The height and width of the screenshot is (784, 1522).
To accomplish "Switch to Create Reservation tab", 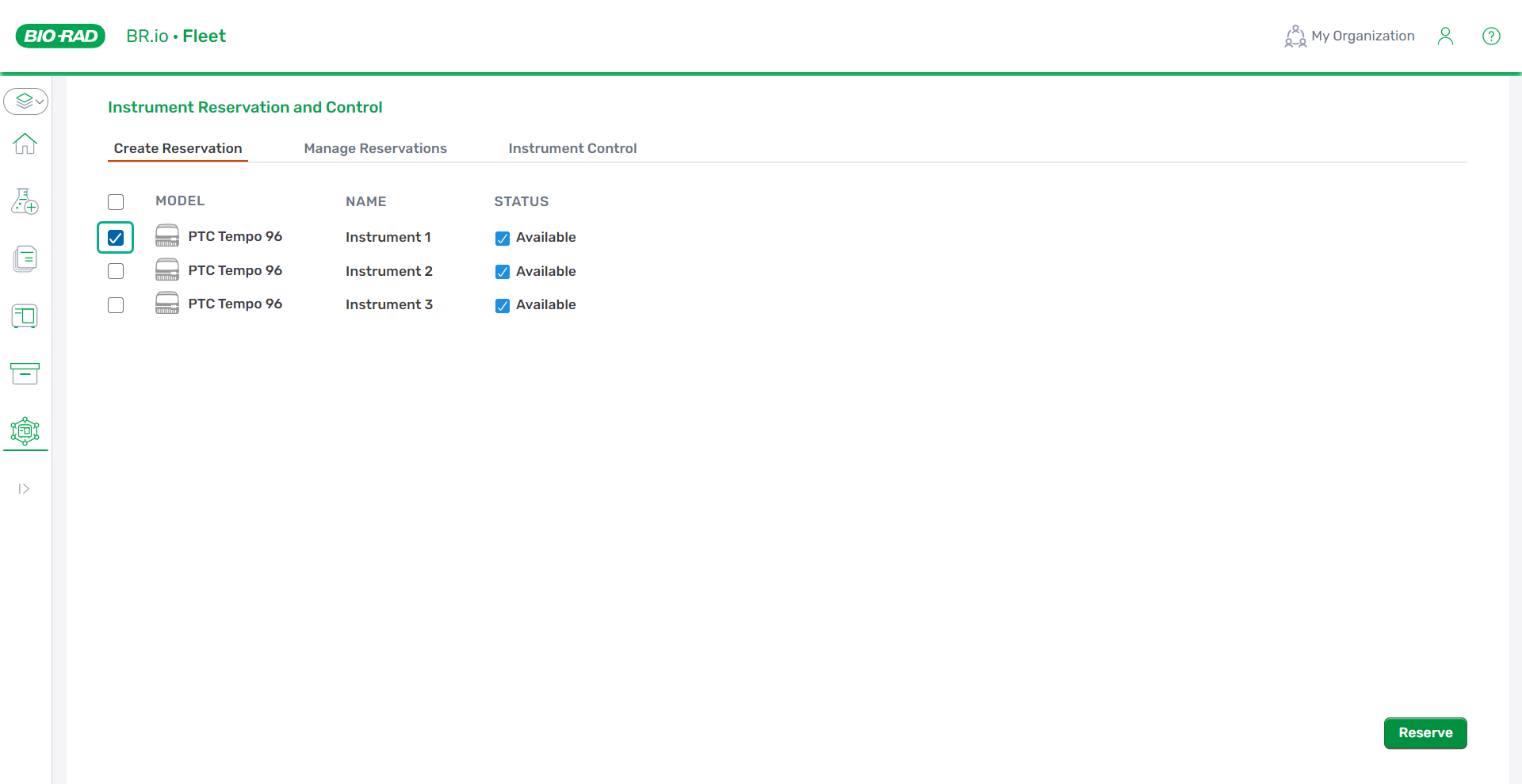I will coord(178,148).
